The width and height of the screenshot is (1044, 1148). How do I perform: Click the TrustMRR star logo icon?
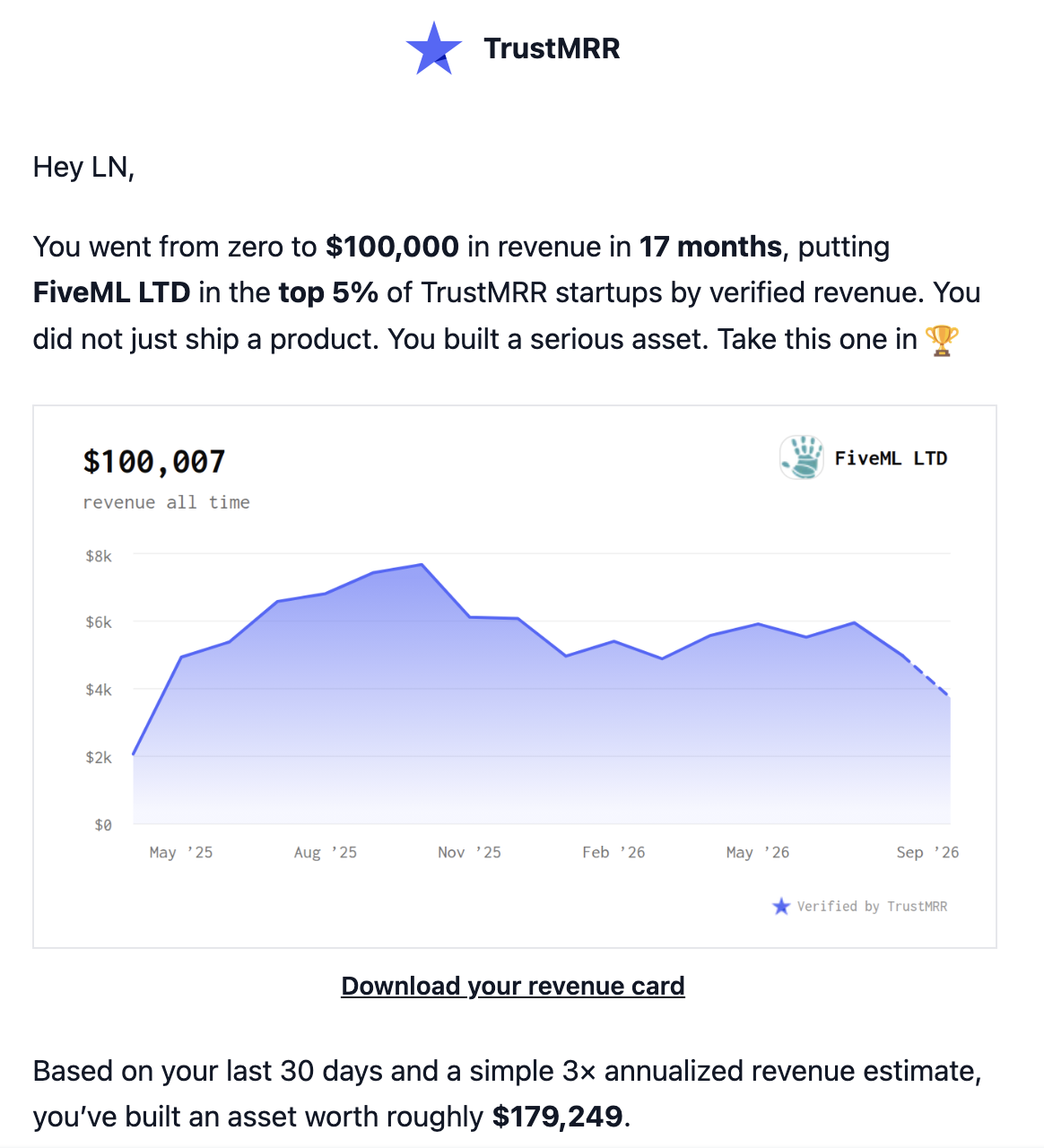(434, 48)
